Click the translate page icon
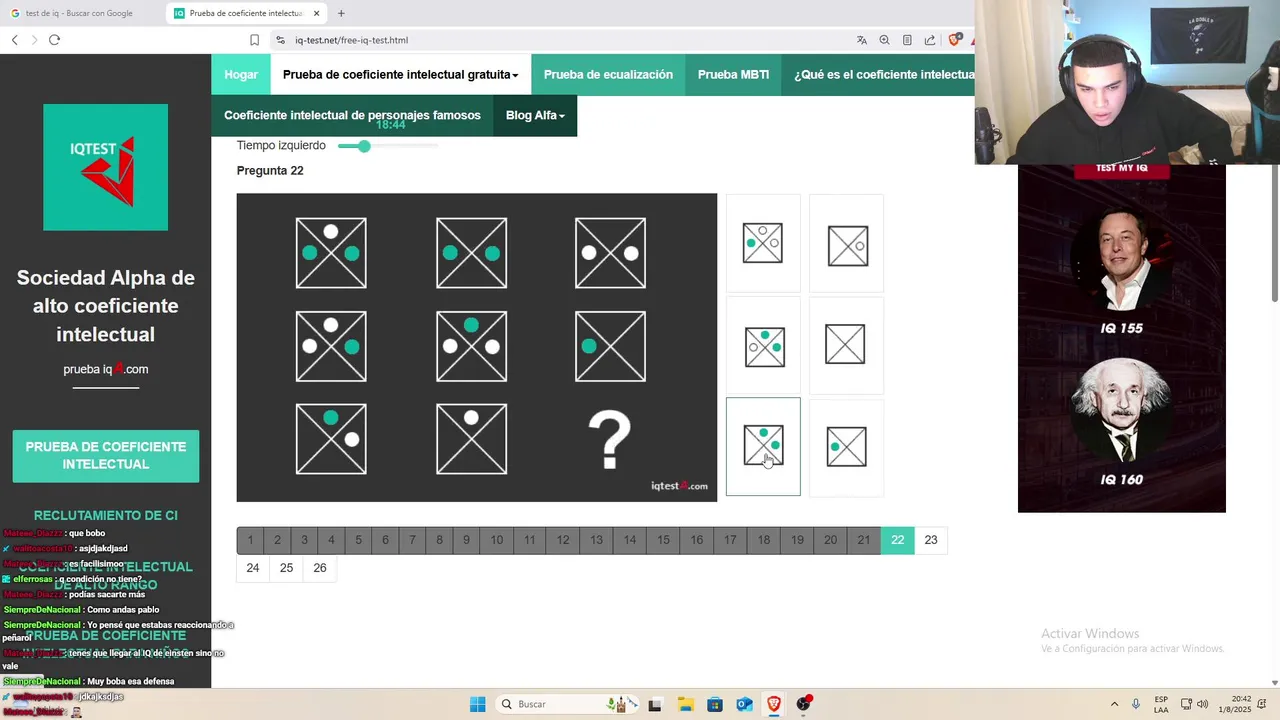This screenshot has height=720, width=1280. 862,40
